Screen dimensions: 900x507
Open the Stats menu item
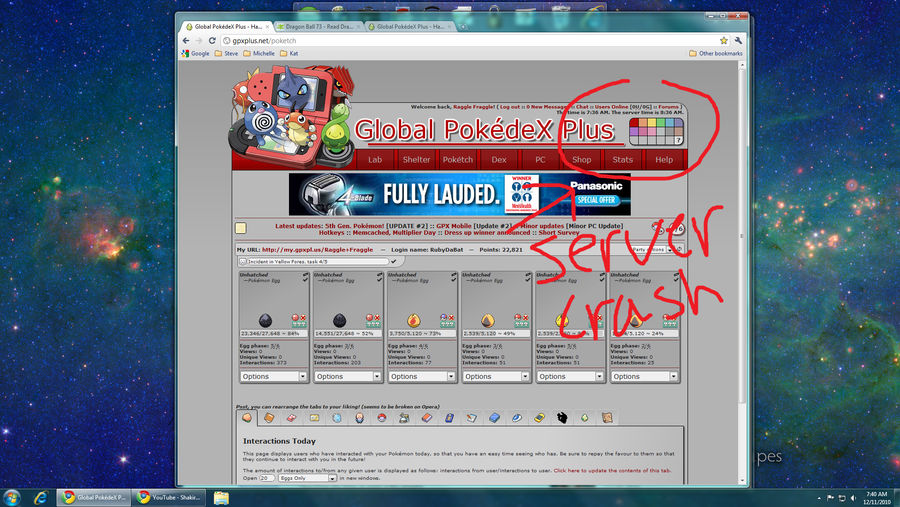[x=622, y=160]
